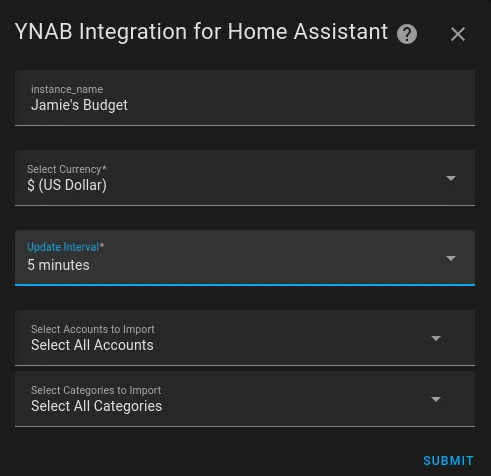Click the "5 minutes" interval value
The width and height of the screenshot is (491, 476).
[x=58, y=265]
